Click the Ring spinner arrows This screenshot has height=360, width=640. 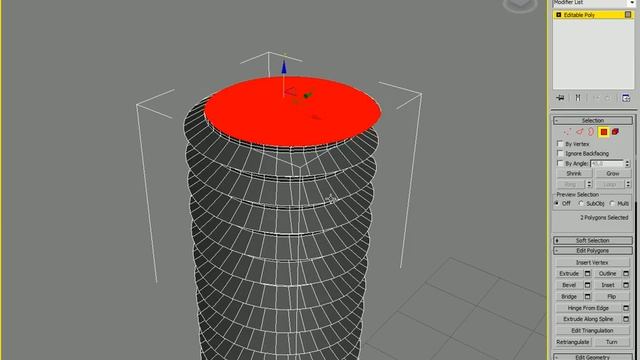point(589,184)
